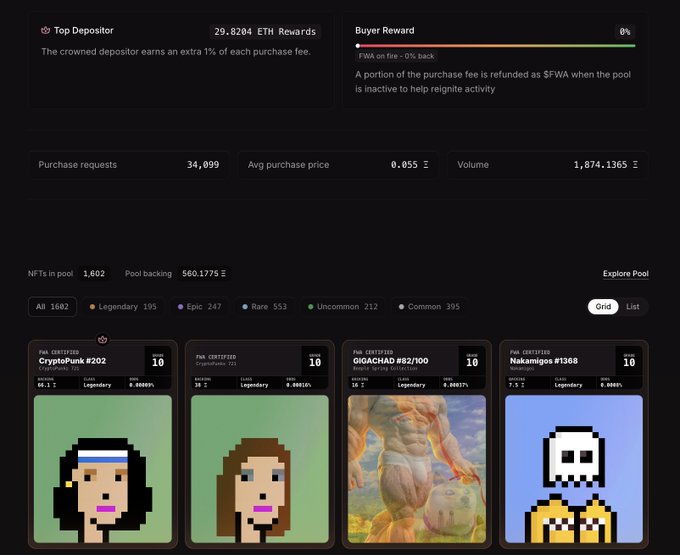
Task: Click the CryptoPunk #202 headband punk image
Action: (103, 469)
